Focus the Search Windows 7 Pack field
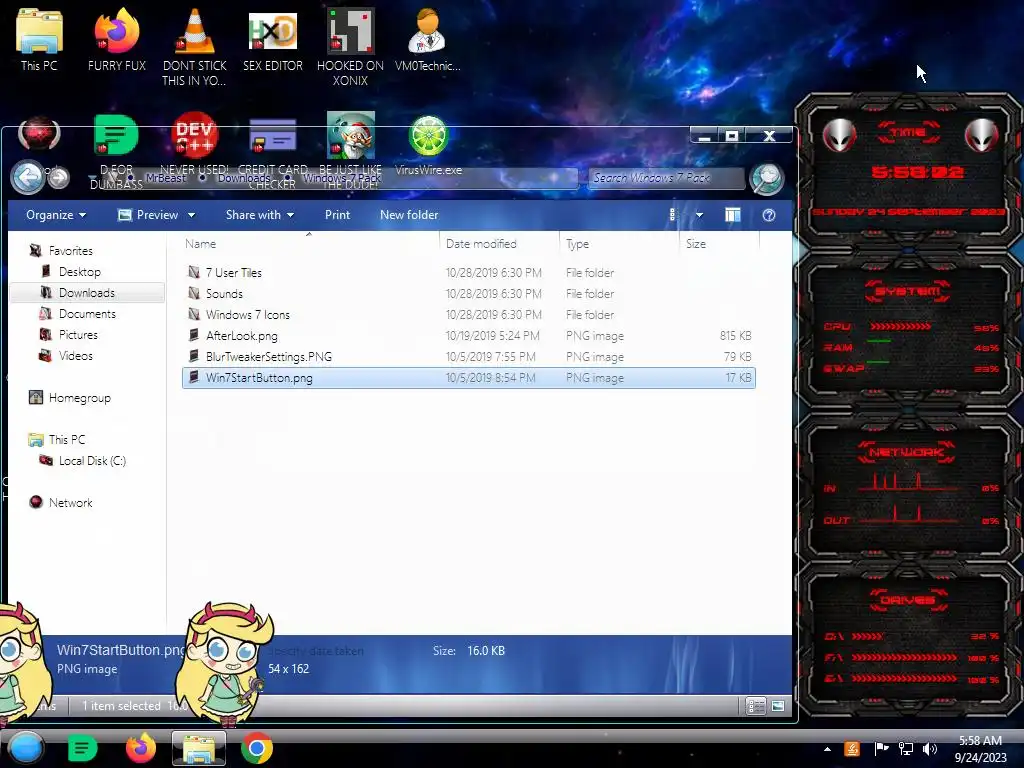1024x768 pixels. point(666,178)
